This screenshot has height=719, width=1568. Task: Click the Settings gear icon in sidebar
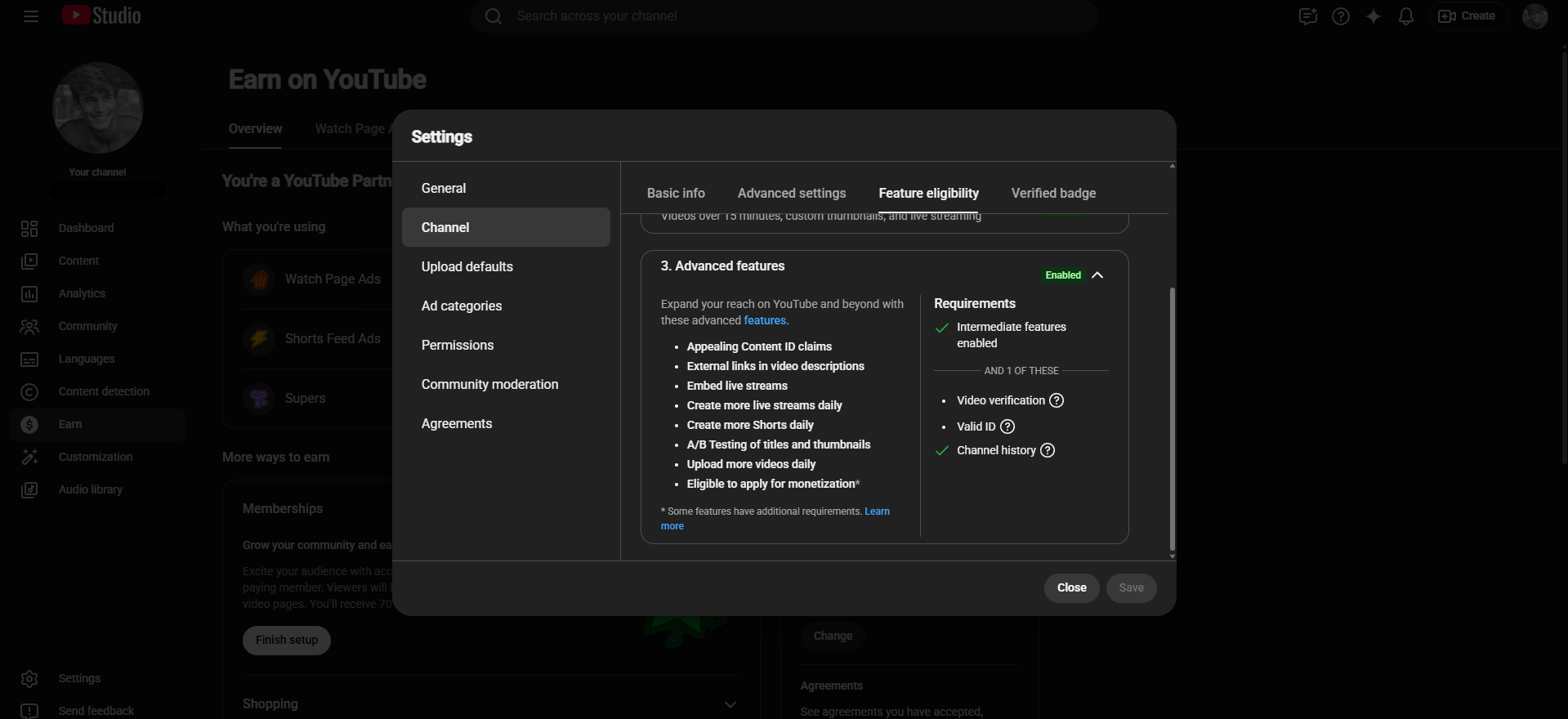(29, 679)
